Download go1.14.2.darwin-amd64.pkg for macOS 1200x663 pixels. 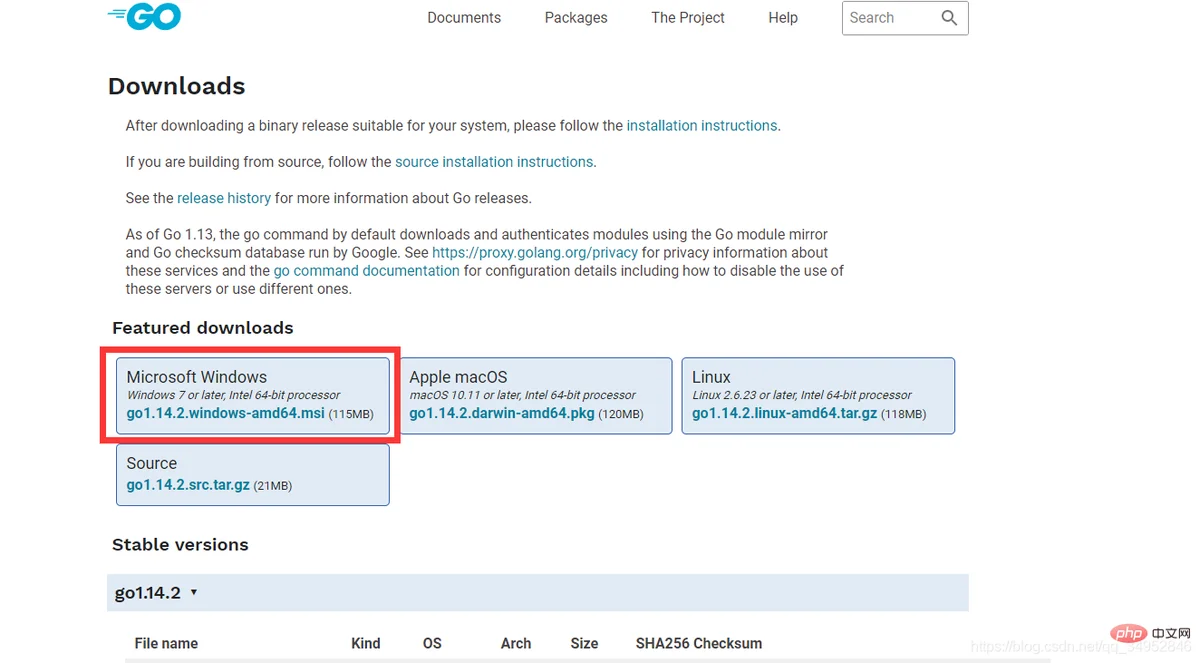click(502, 413)
